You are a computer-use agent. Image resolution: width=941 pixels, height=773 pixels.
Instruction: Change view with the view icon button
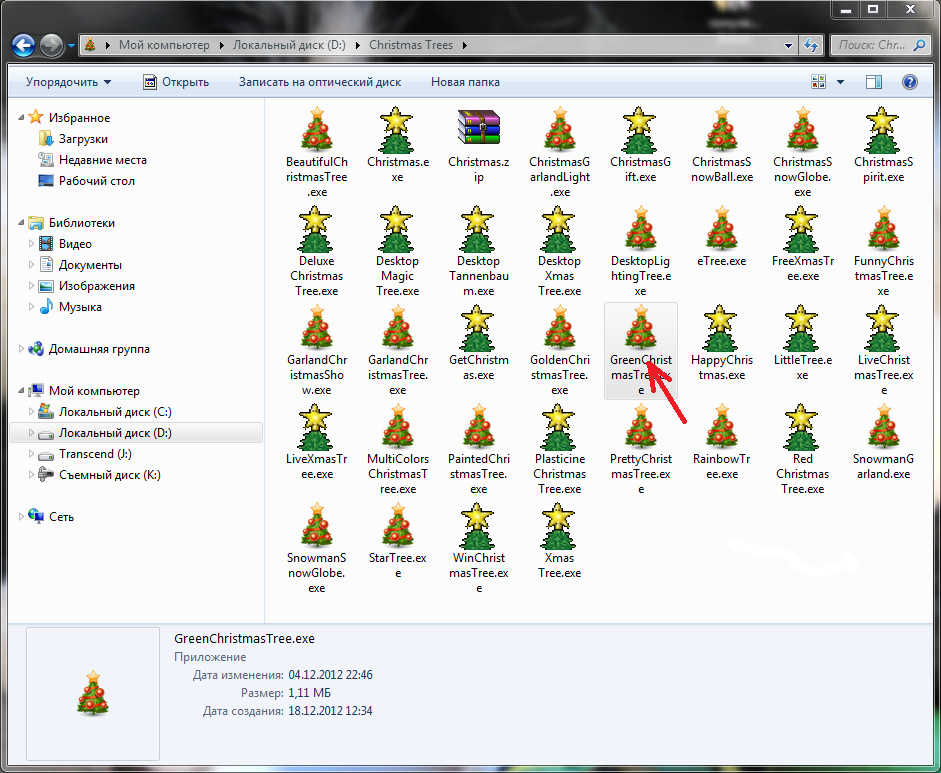coord(819,82)
